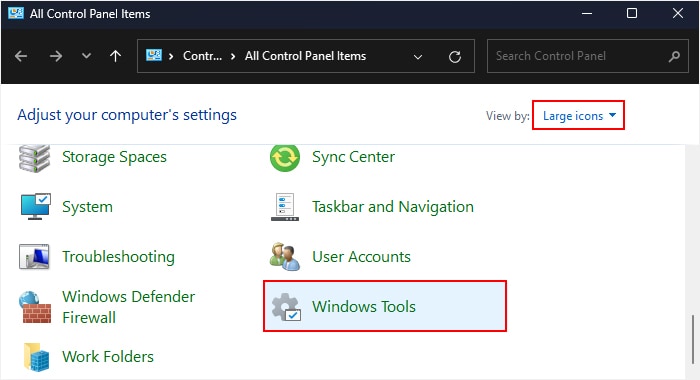Click the Contr... breadcrumb segment

pos(202,56)
